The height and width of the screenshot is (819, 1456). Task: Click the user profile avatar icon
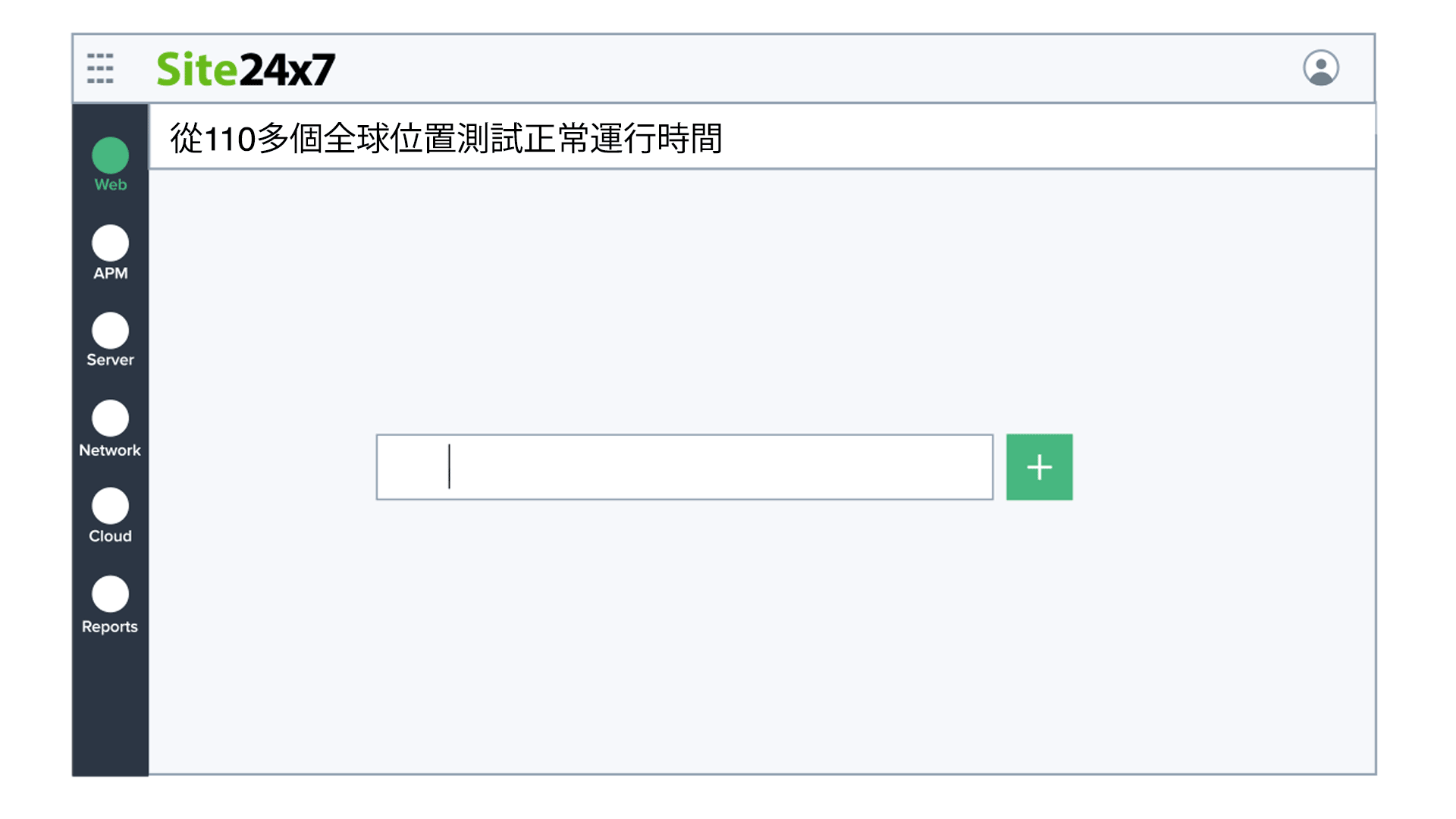1320,68
